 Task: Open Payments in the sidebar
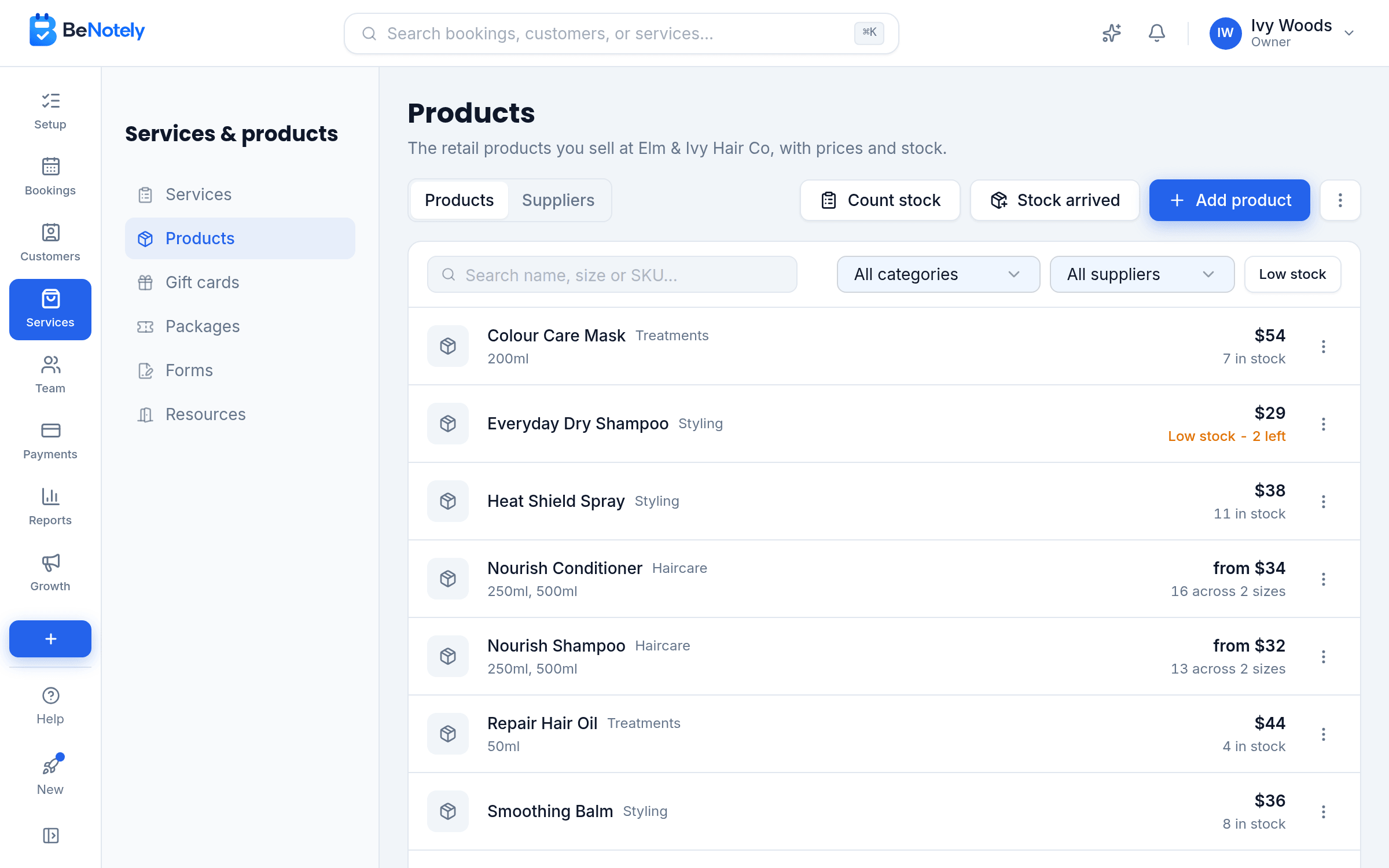pyautogui.click(x=50, y=442)
